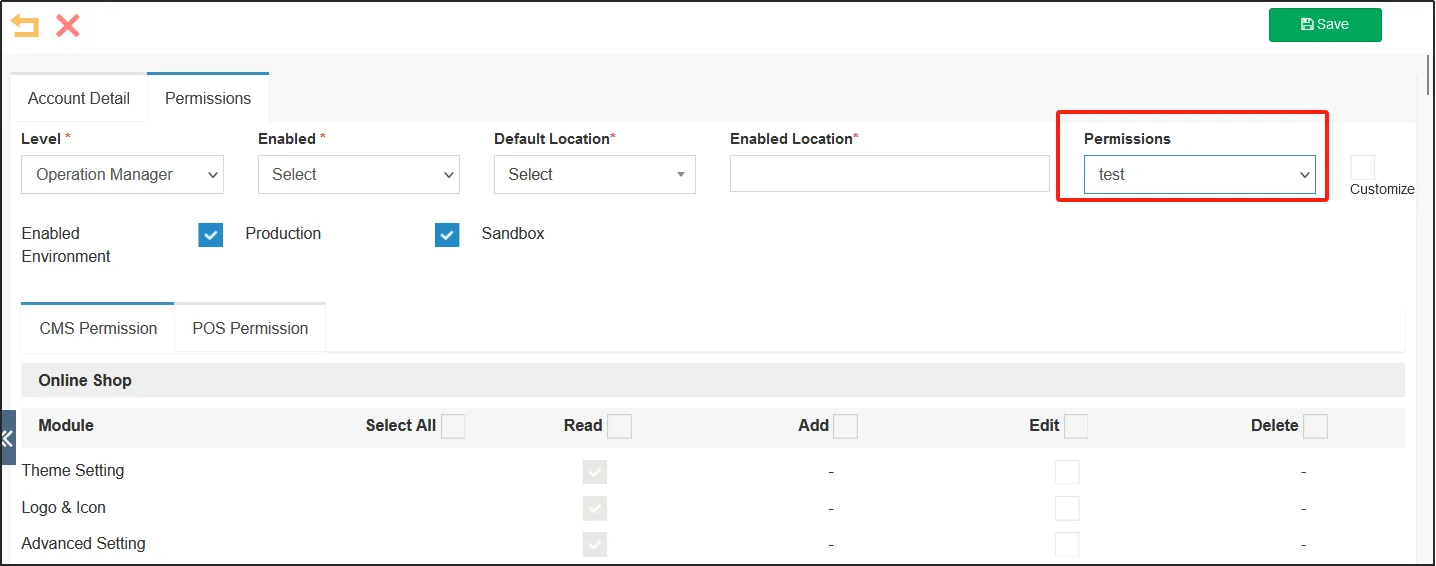This screenshot has width=1436, height=566.
Task: Expand the Default Location select box
Action: 595,174
